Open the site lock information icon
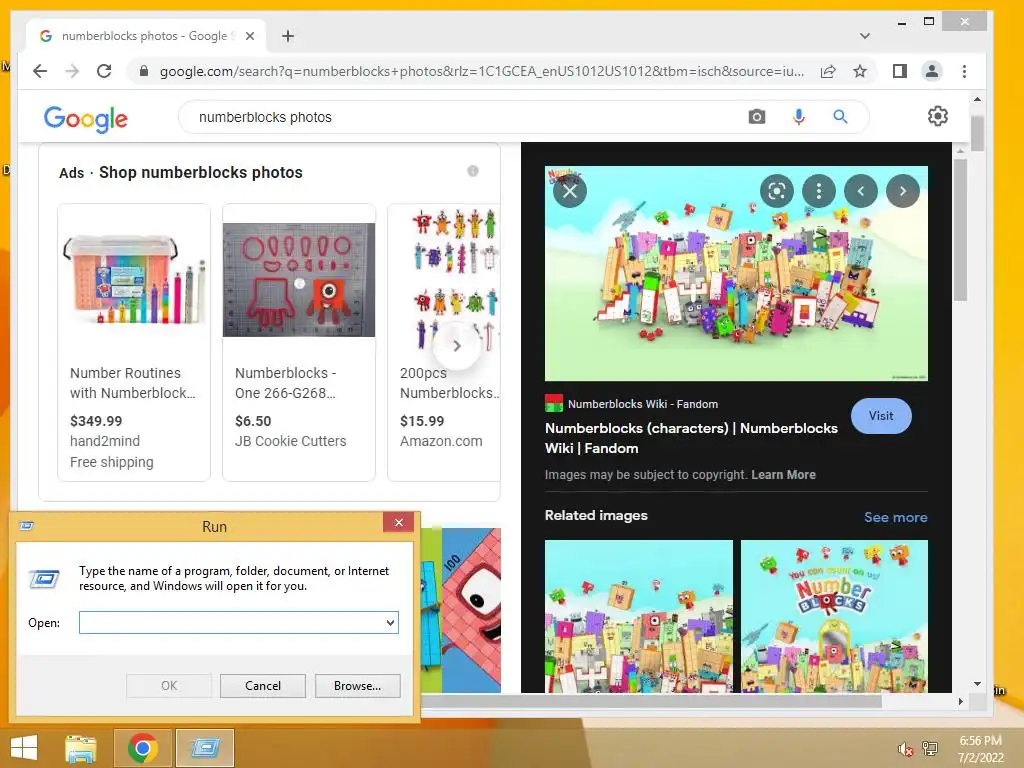This screenshot has width=1024, height=768. (144, 71)
